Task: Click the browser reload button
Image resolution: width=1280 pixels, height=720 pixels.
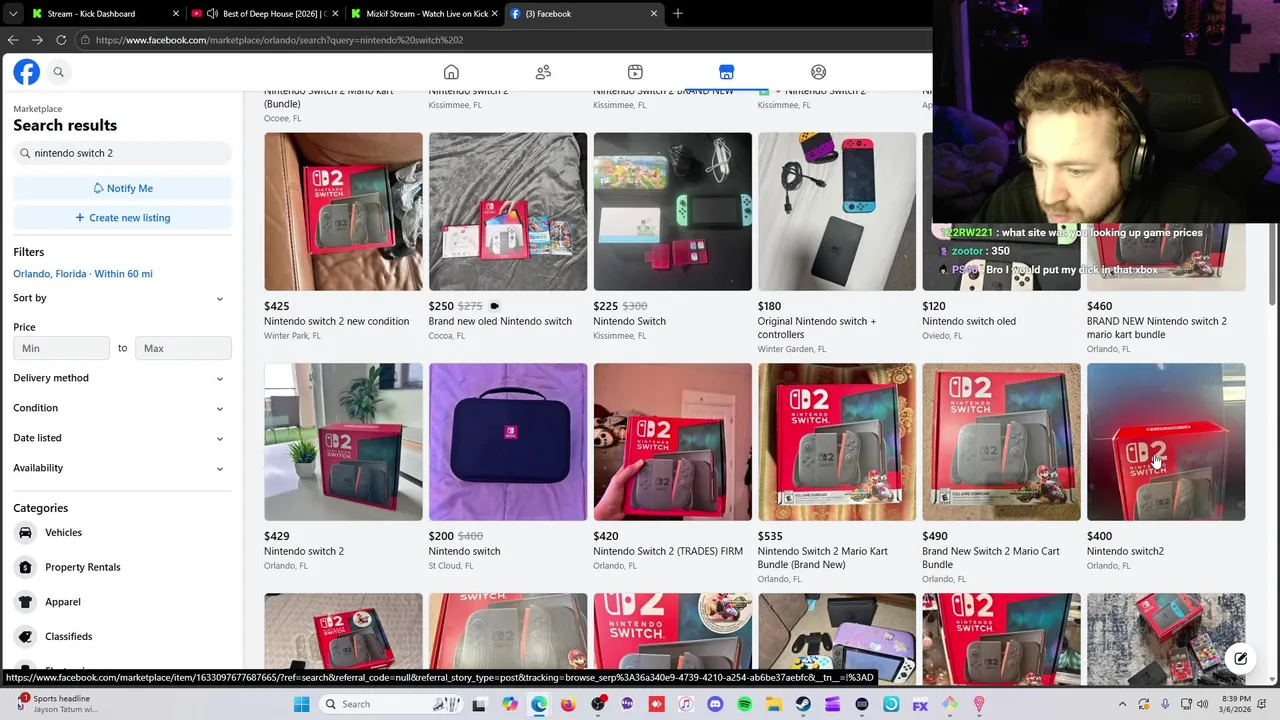Action: pos(61,40)
